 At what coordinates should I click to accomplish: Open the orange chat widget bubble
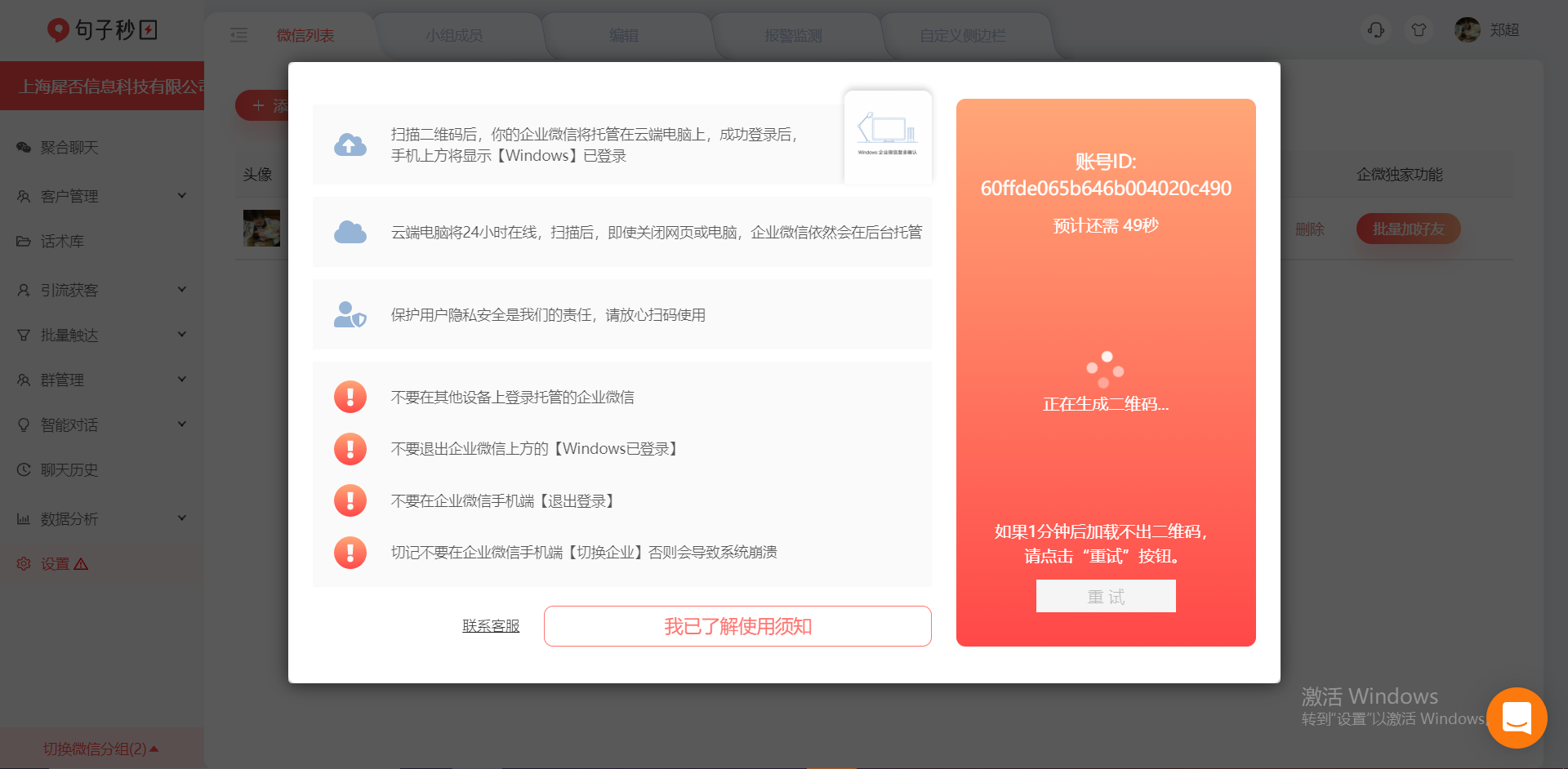(x=1517, y=718)
